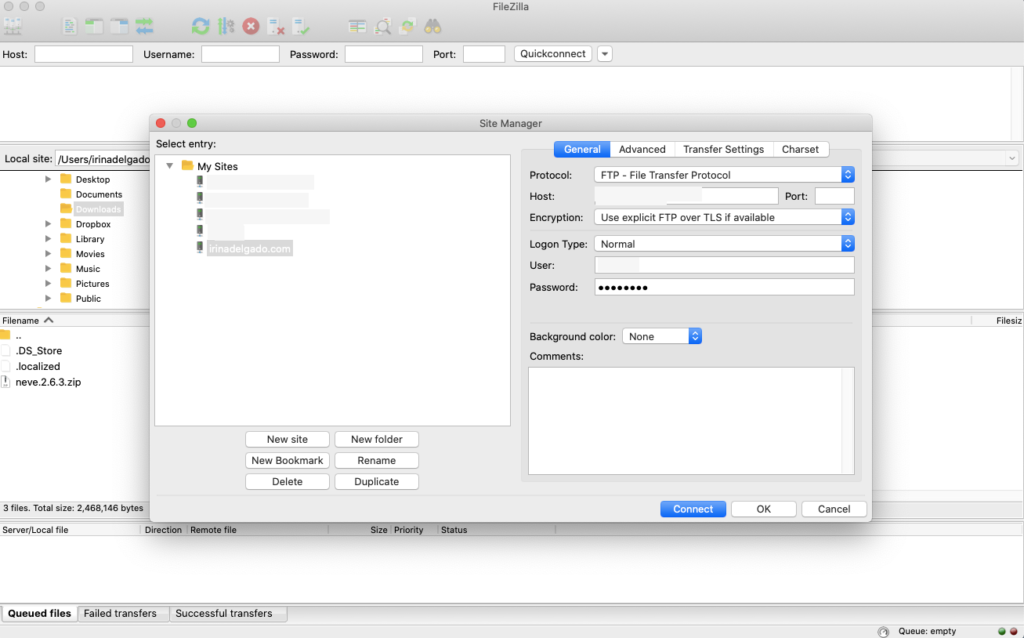Refresh the file and folder lists
The width and height of the screenshot is (1024, 638).
click(200, 26)
